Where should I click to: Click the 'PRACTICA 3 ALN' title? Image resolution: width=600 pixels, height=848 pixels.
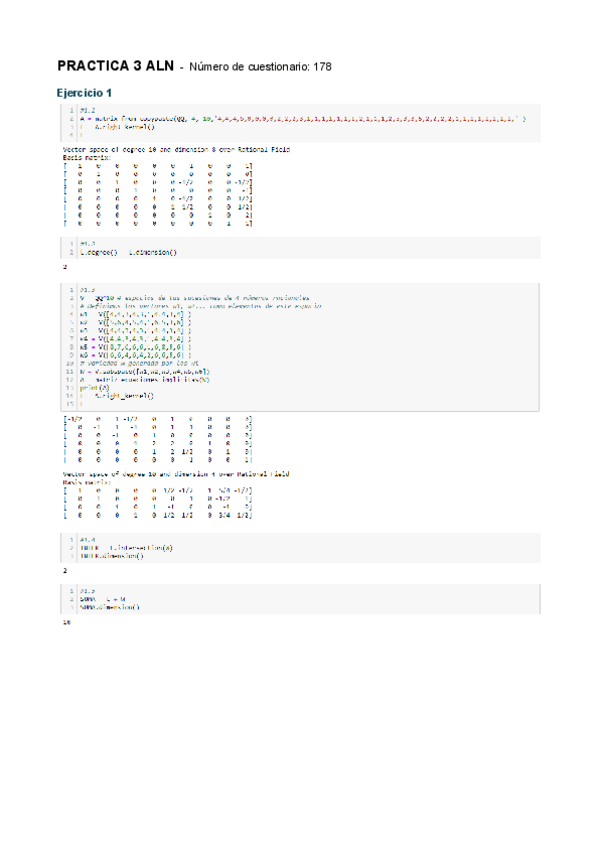(115, 66)
